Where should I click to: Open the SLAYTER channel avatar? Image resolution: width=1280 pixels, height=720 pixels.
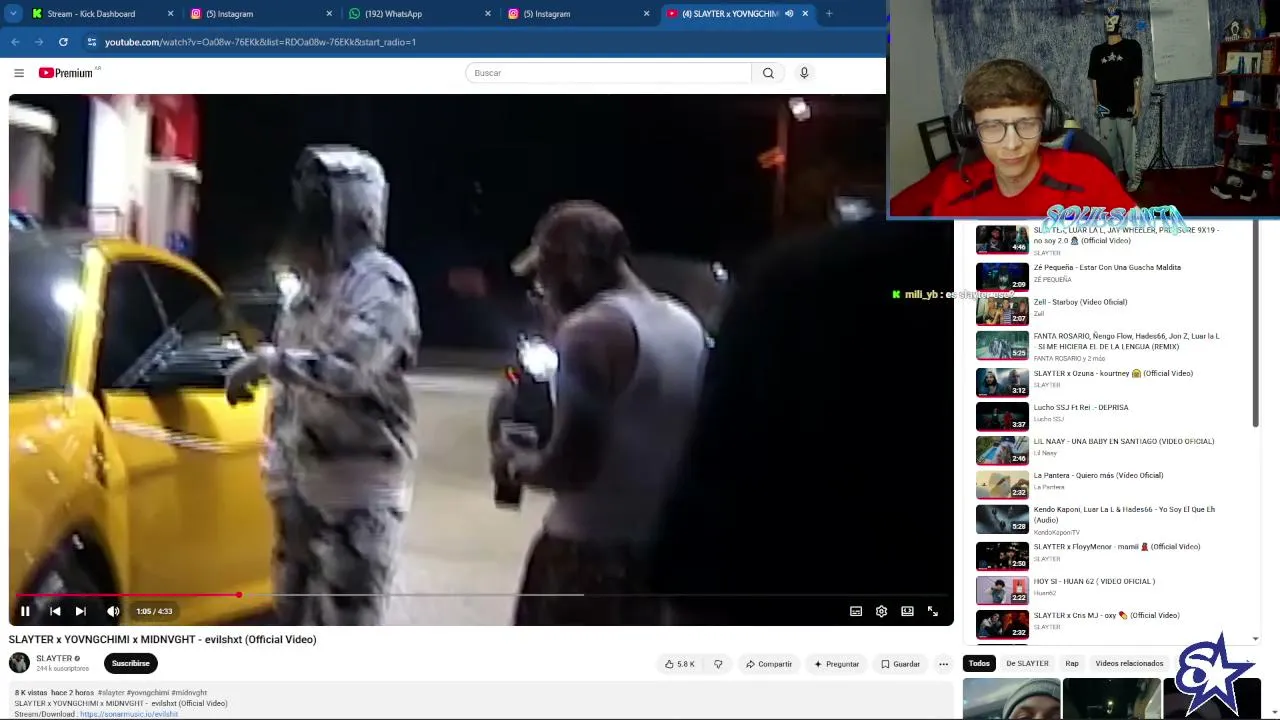click(x=19, y=663)
